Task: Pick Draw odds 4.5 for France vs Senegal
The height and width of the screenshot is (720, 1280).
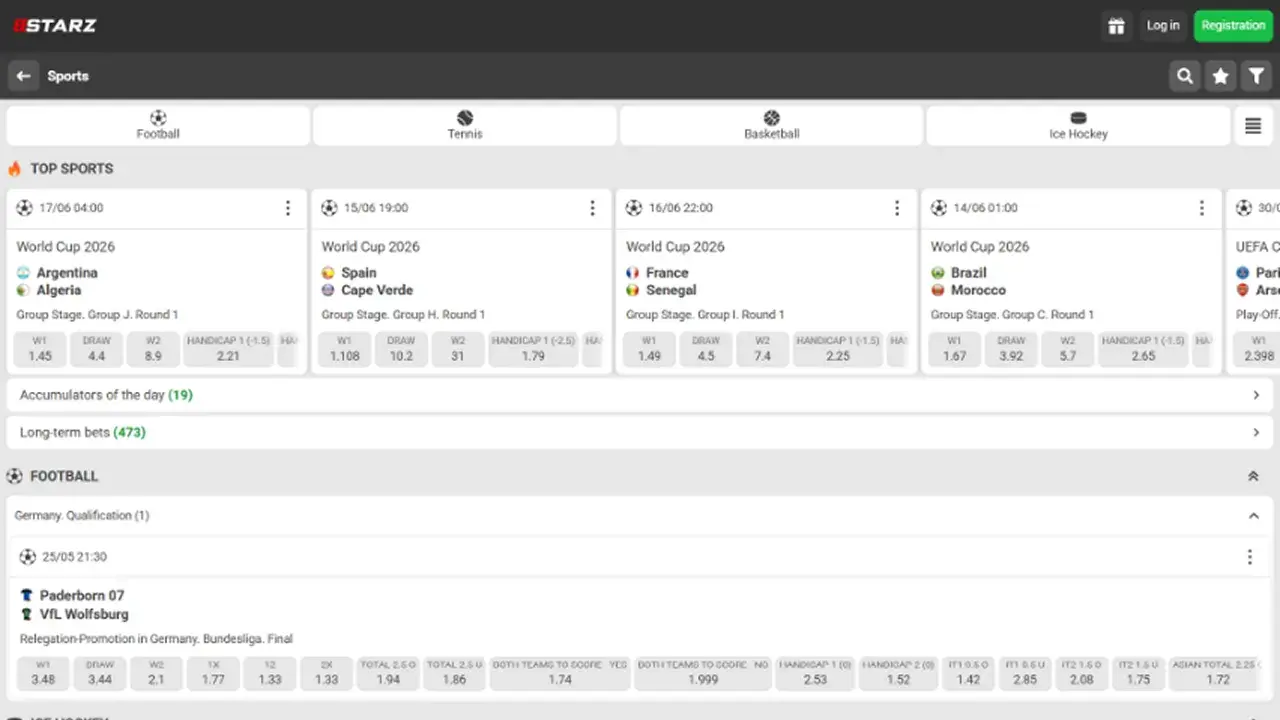Action: tap(706, 349)
